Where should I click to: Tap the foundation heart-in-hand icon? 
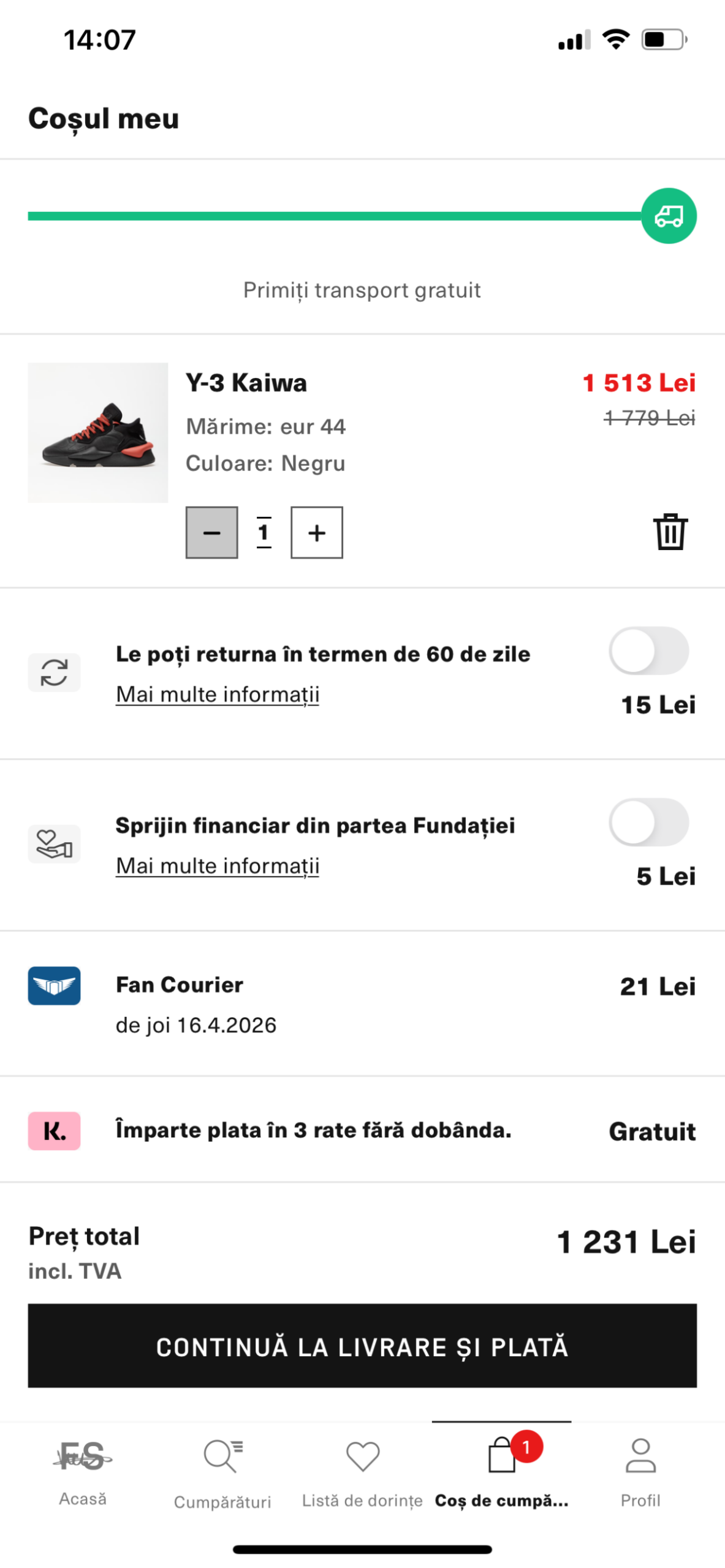click(x=54, y=843)
